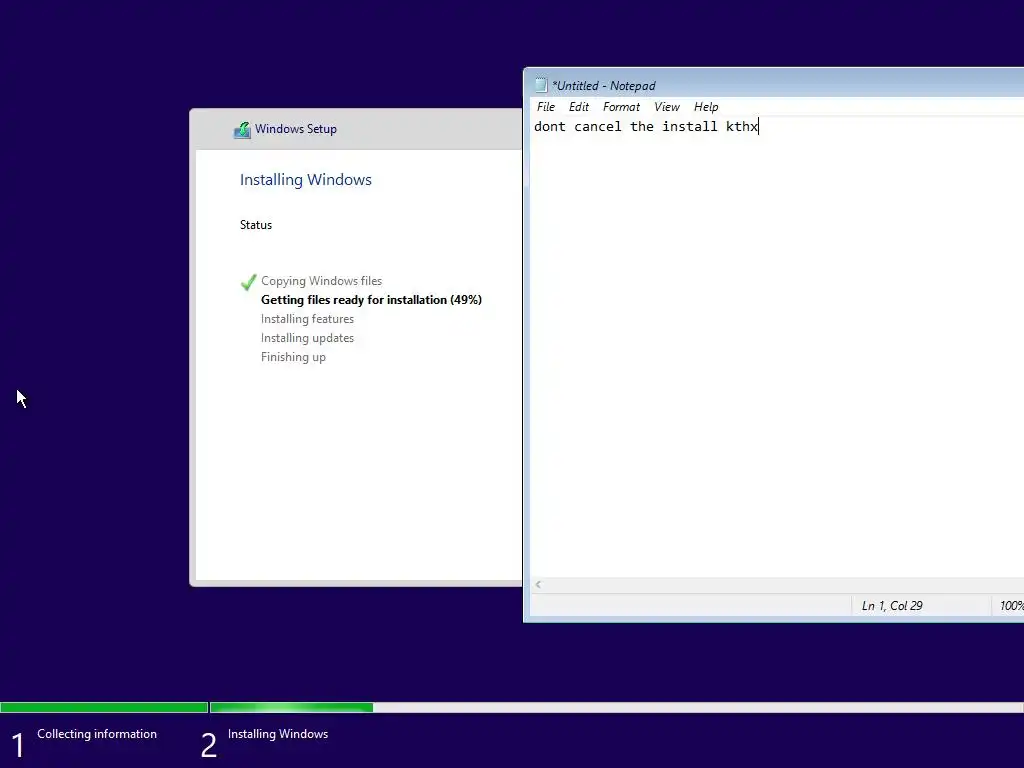
Task: Click the 'Status' label in Windows Setup
Action: 256,225
